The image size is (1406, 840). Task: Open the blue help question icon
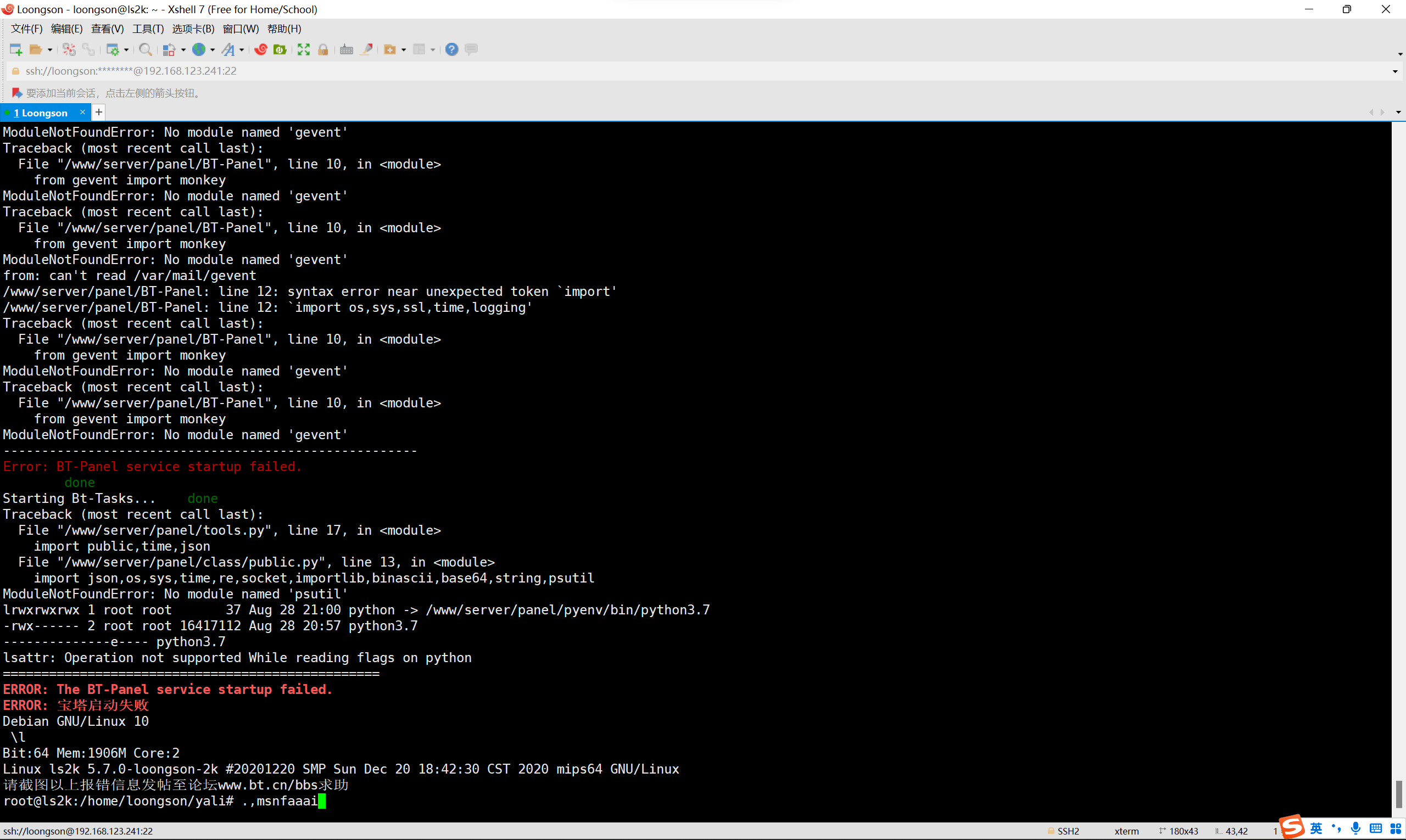pos(451,50)
